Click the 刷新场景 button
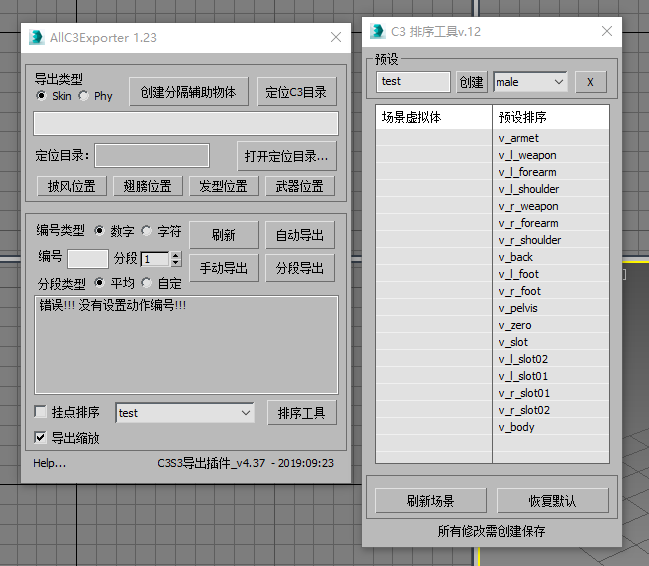Screen dimensions: 649x566 [x=430, y=501]
